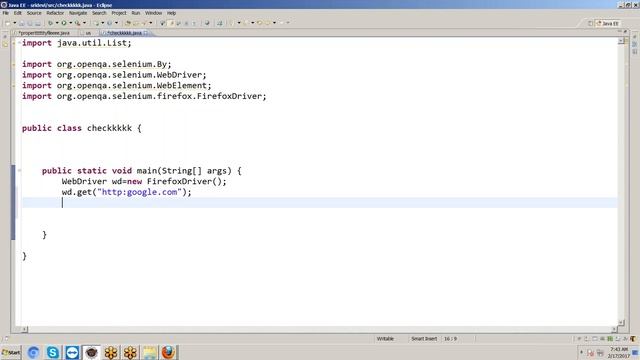
Task: Click the public class checkkkkk line
Action: point(82,128)
